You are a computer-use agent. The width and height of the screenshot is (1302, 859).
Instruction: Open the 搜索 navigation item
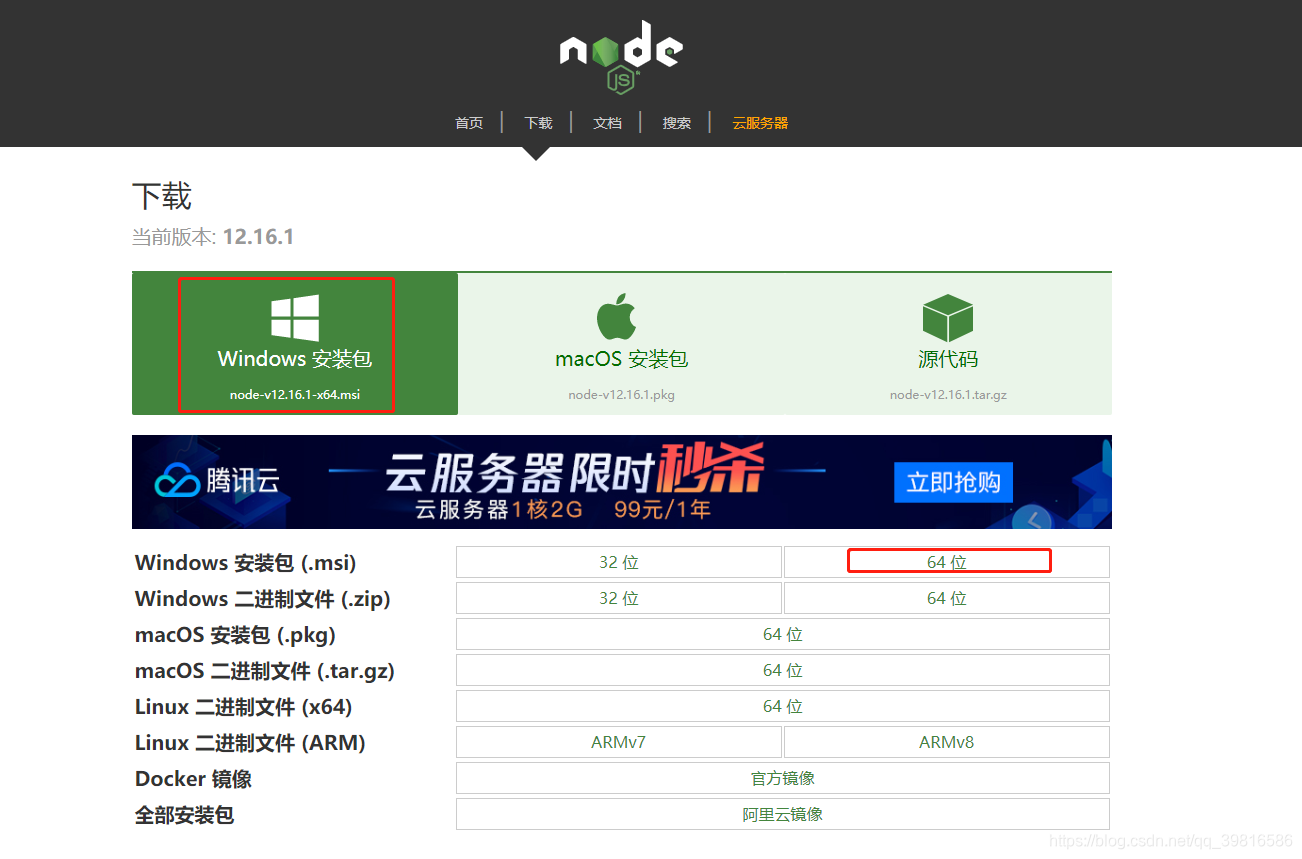pos(676,123)
